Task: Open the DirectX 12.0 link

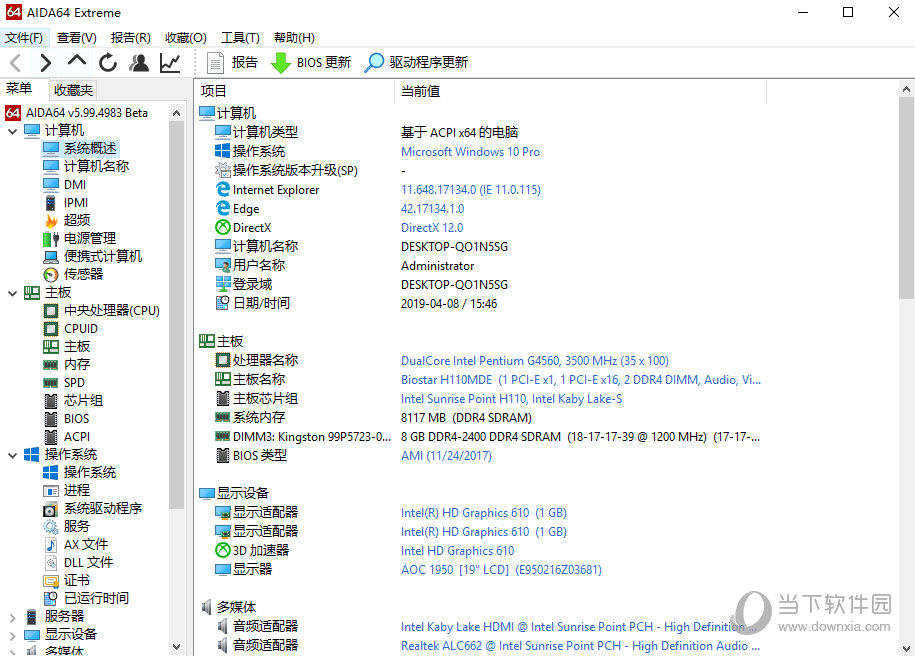Action: pos(432,228)
